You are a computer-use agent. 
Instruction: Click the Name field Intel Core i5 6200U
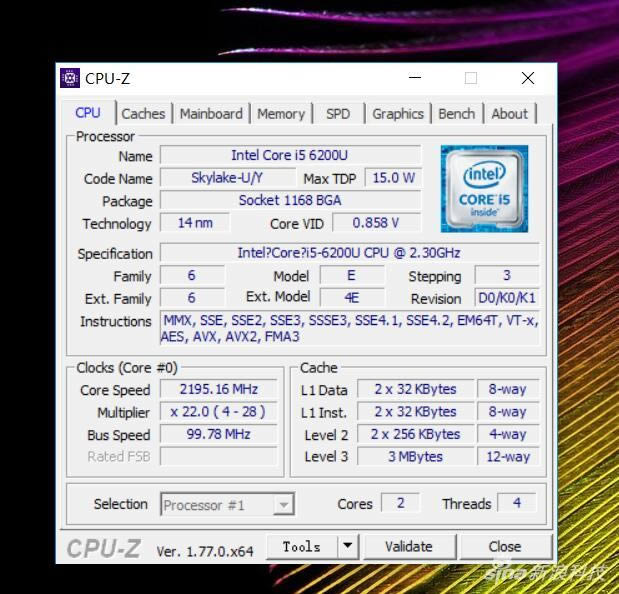(290, 155)
